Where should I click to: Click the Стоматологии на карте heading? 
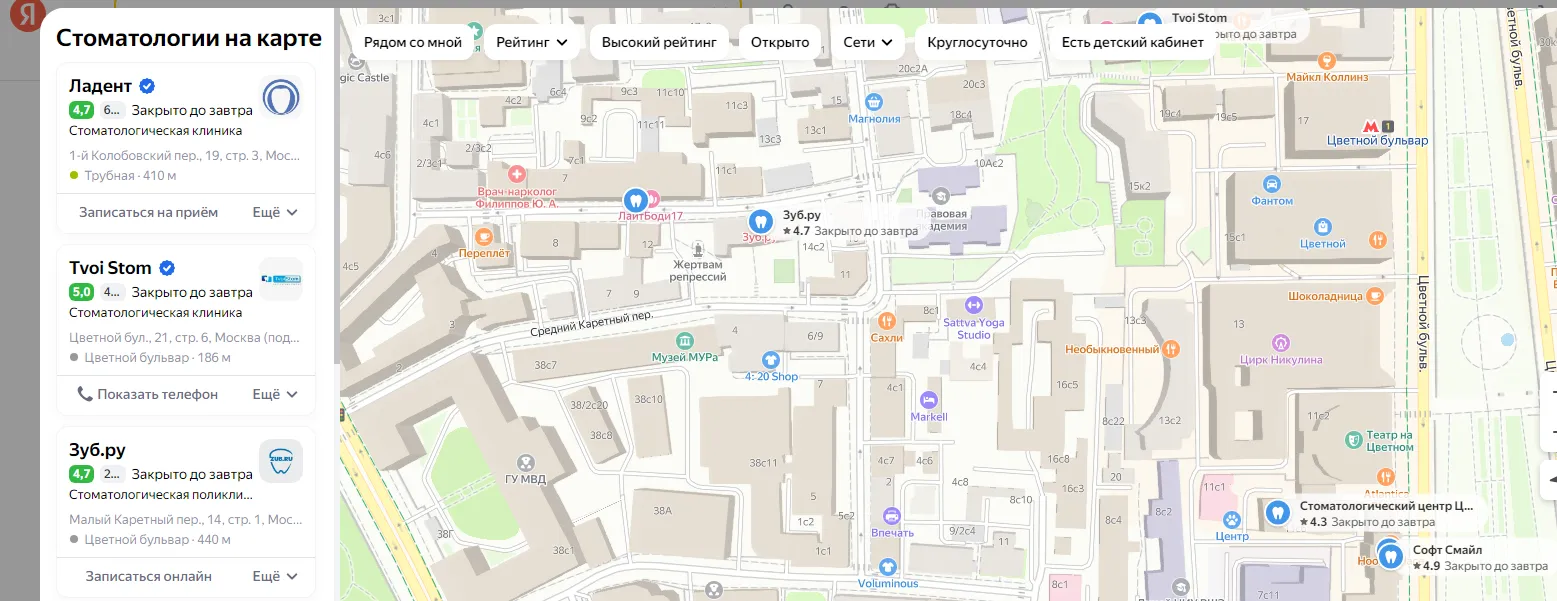189,38
